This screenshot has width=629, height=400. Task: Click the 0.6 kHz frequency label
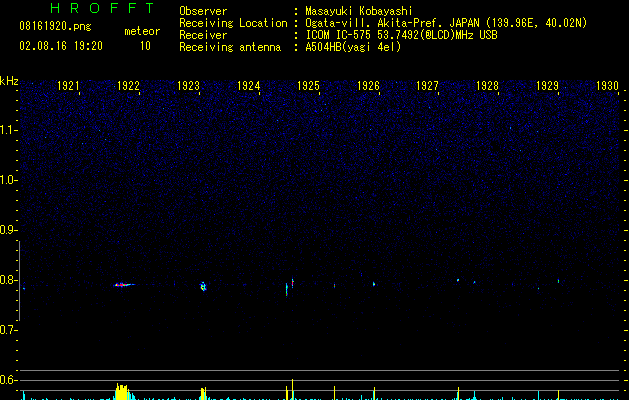(x=8, y=380)
